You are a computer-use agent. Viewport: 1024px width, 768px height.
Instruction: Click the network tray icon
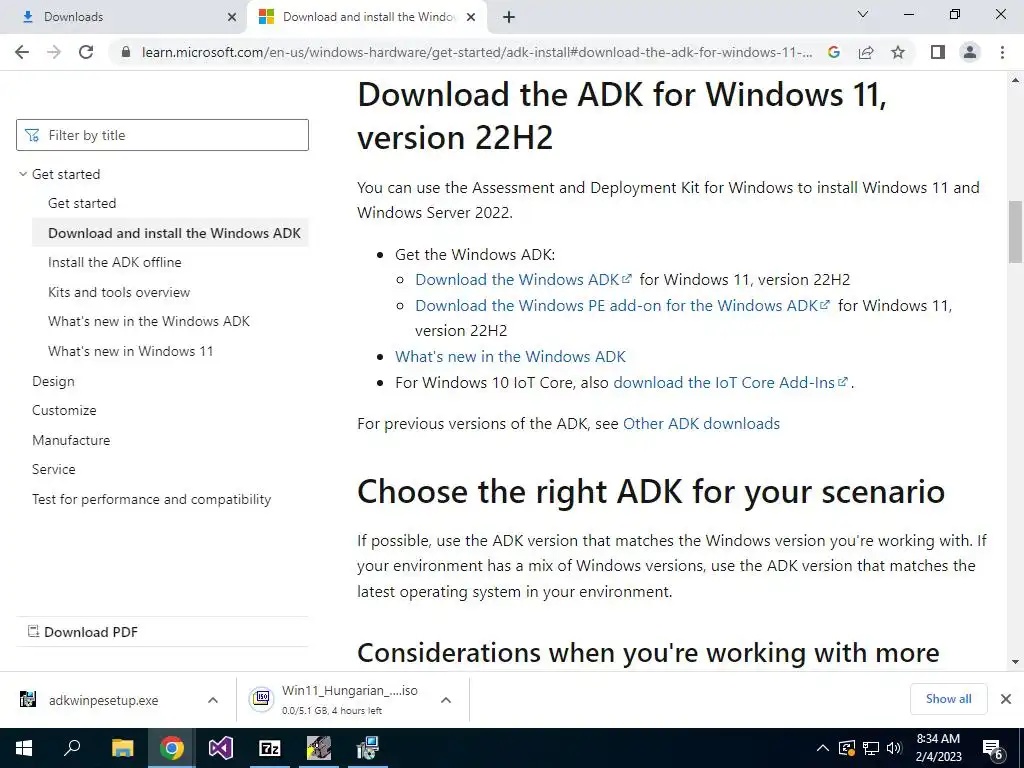(x=871, y=748)
